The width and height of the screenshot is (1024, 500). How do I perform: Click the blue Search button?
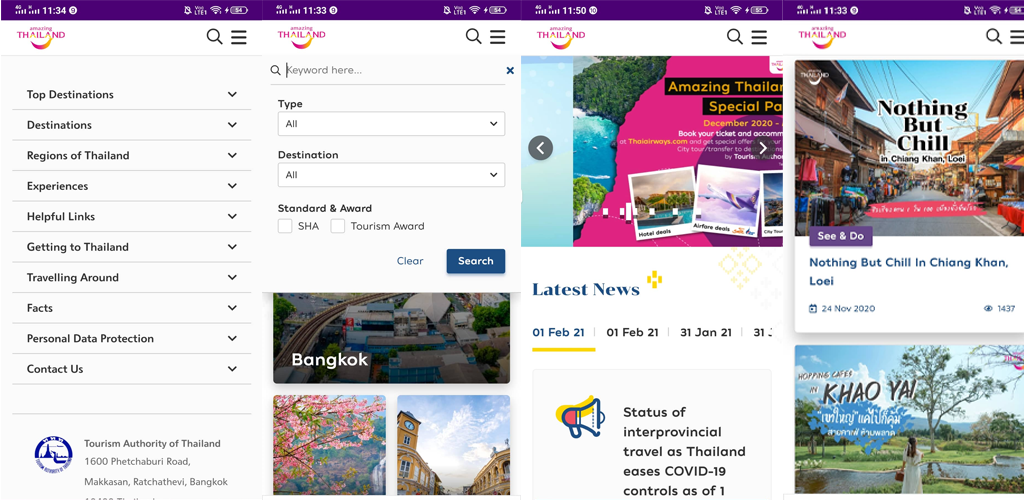(x=475, y=261)
